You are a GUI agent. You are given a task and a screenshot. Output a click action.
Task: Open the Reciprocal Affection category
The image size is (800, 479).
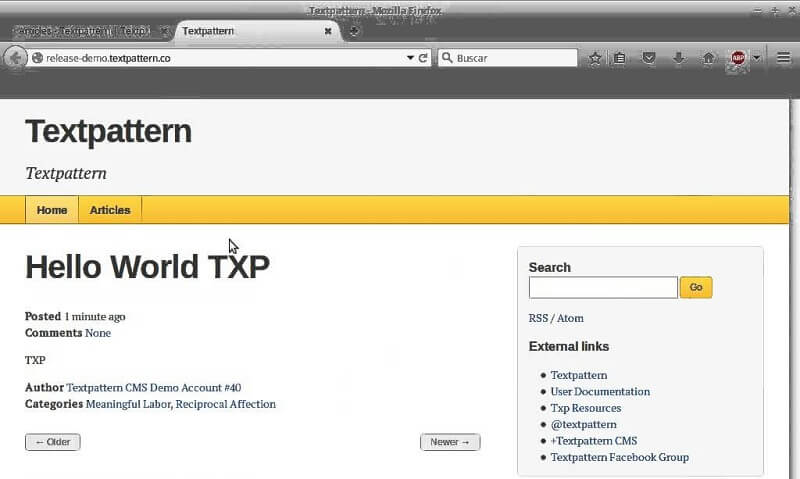pos(226,404)
